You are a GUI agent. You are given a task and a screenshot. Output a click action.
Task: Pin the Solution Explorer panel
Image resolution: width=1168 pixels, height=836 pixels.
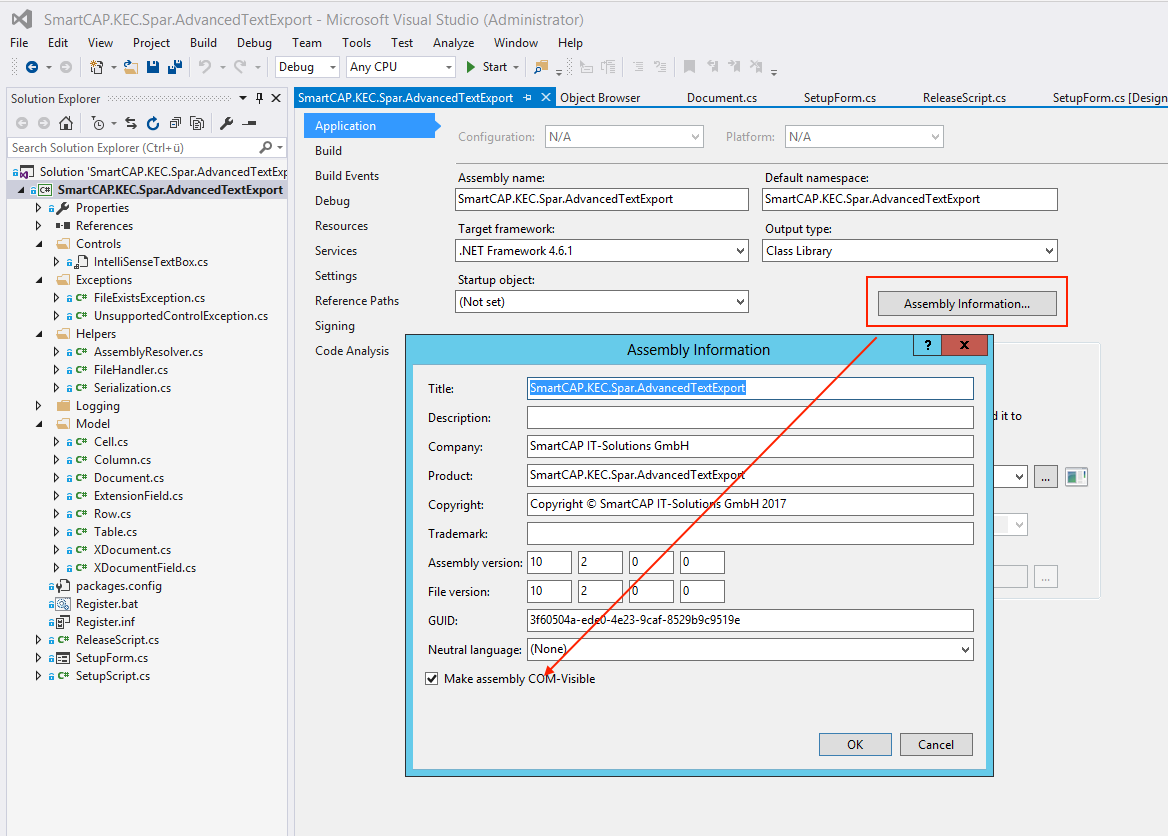259,98
